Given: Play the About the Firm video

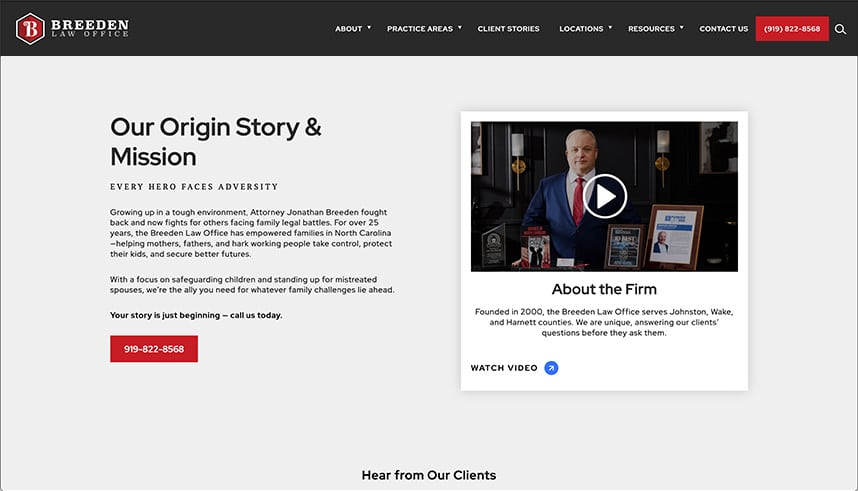Looking at the screenshot, I should click(604, 196).
